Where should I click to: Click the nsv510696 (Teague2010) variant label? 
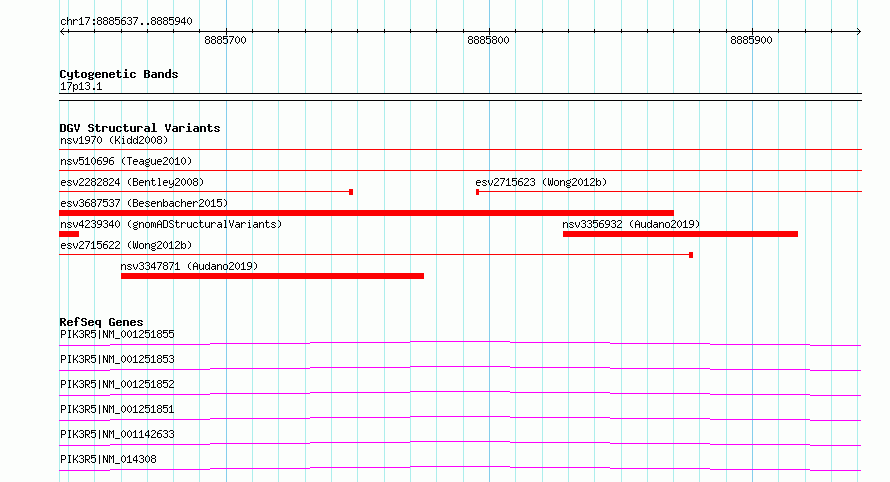(126, 161)
